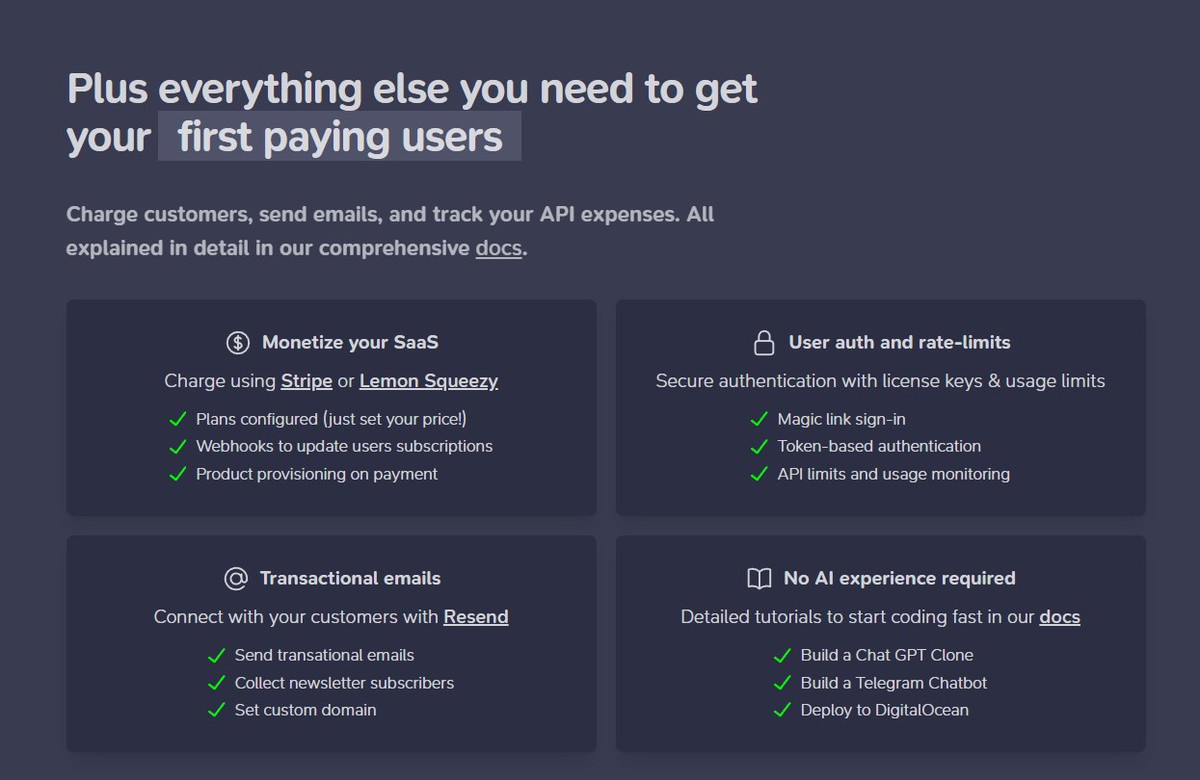Click the open book icon beside No AI experience
The height and width of the screenshot is (780, 1200).
point(759,579)
